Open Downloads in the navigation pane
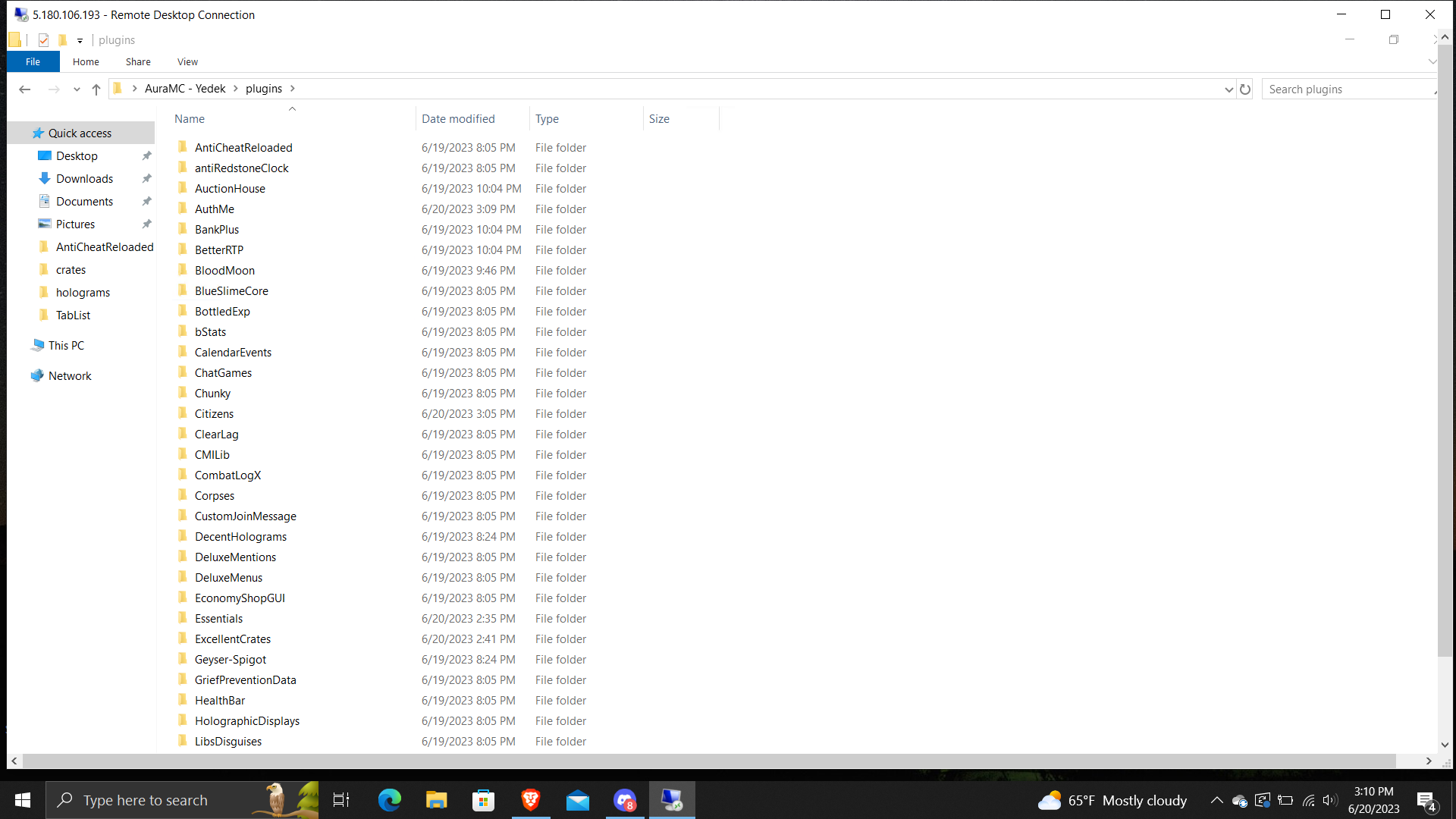 pyautogui.click(x=84, y=179)
